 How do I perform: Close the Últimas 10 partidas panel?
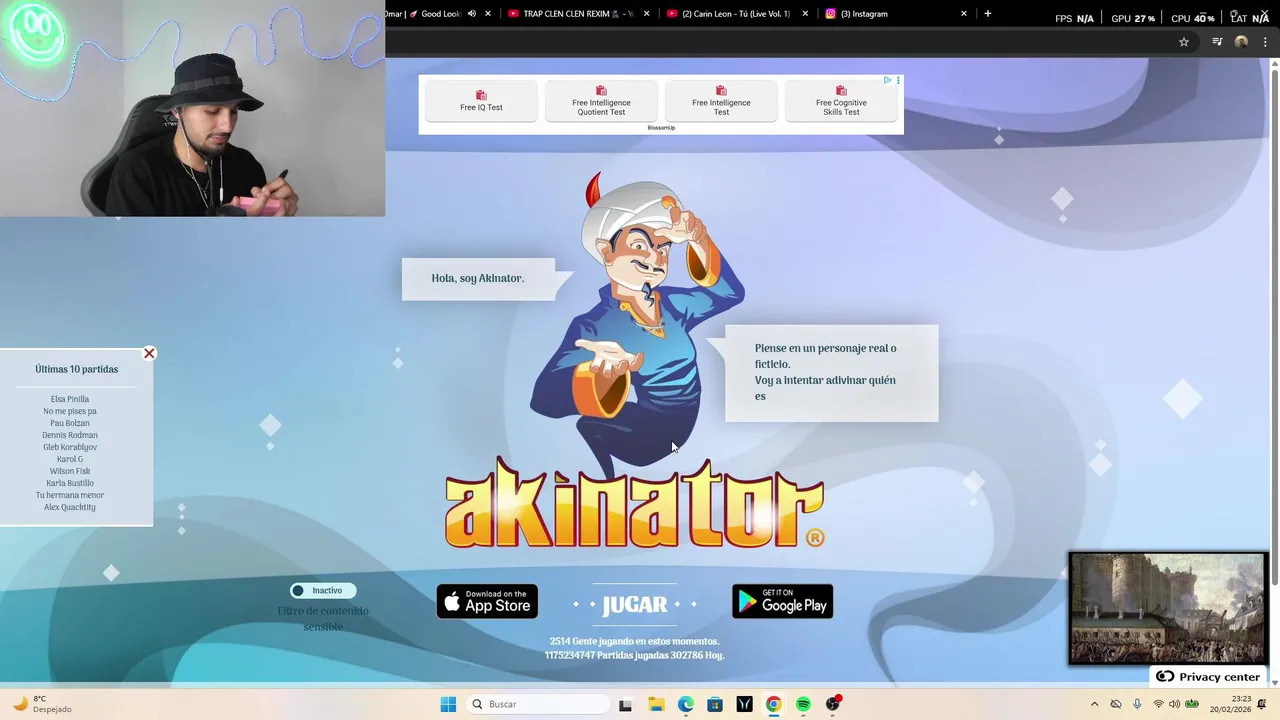[x=149, y=353]
